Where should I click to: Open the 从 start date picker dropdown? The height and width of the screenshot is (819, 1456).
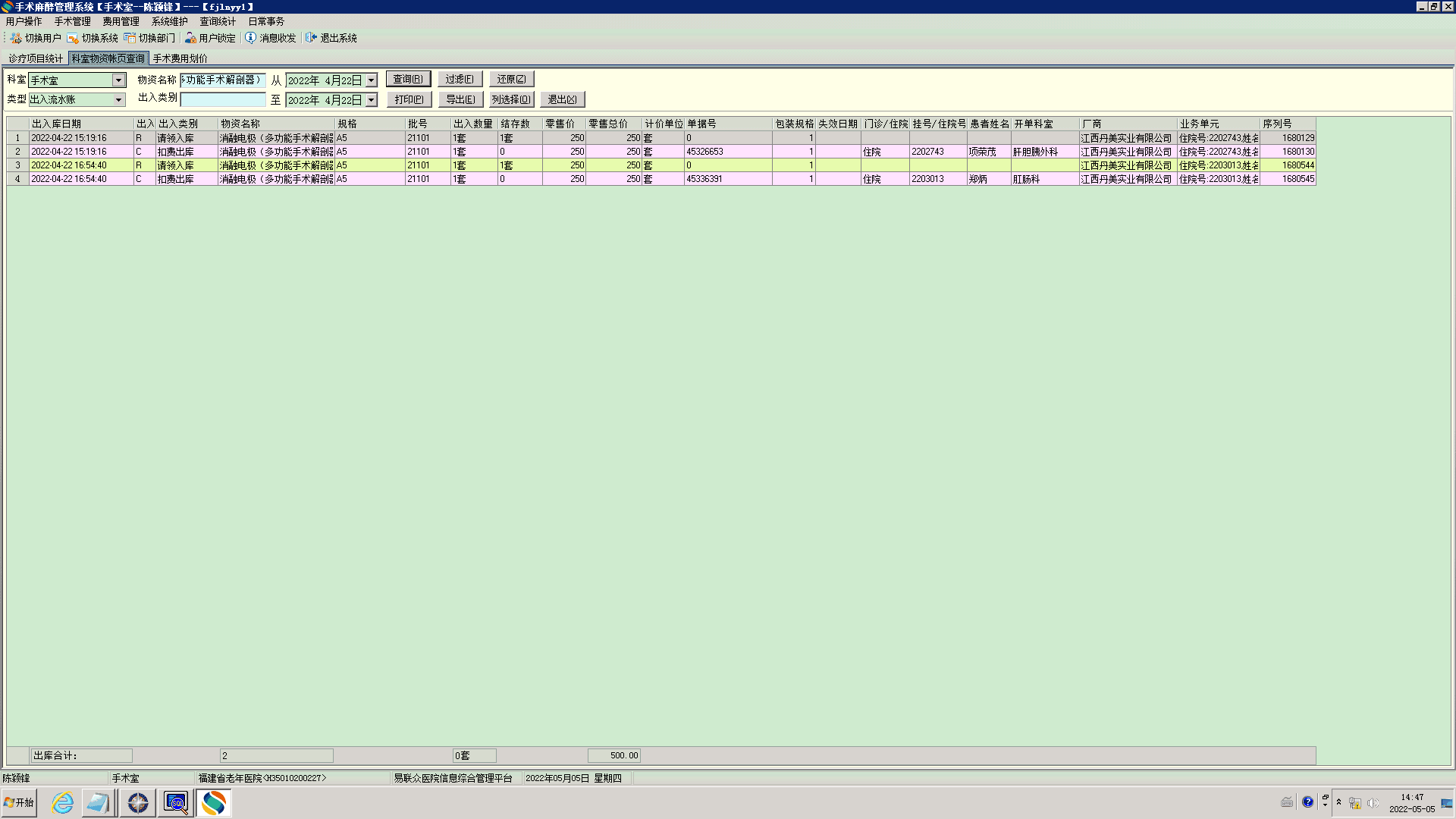click(371, 80)
